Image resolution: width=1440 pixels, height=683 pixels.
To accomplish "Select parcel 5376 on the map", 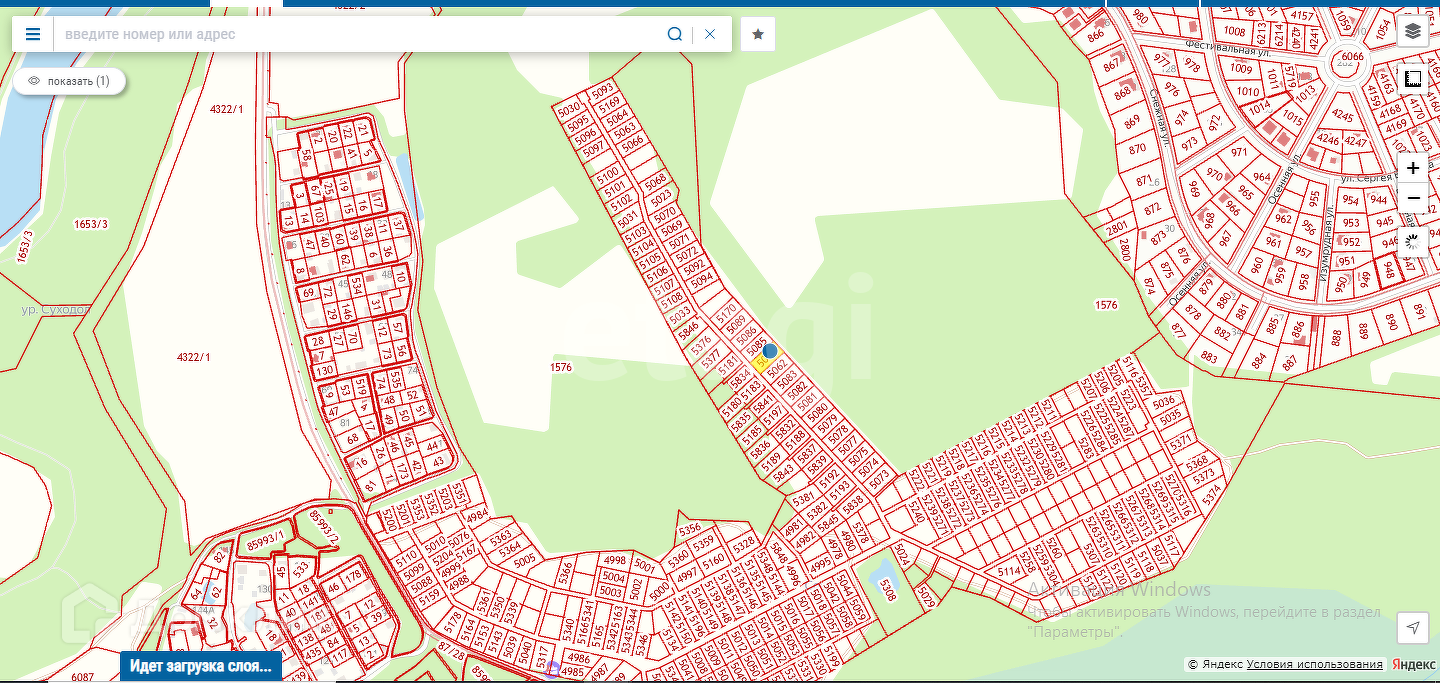I will (703, 344).
